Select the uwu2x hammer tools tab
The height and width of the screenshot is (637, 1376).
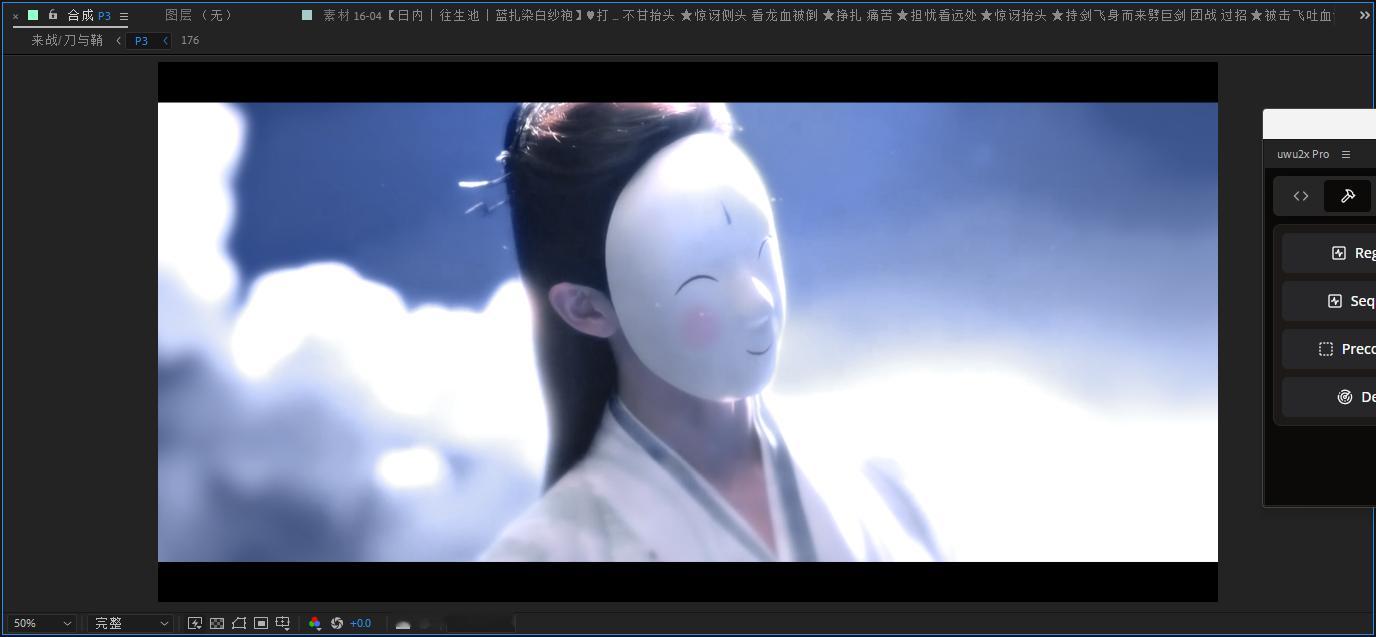[1348, 196]
